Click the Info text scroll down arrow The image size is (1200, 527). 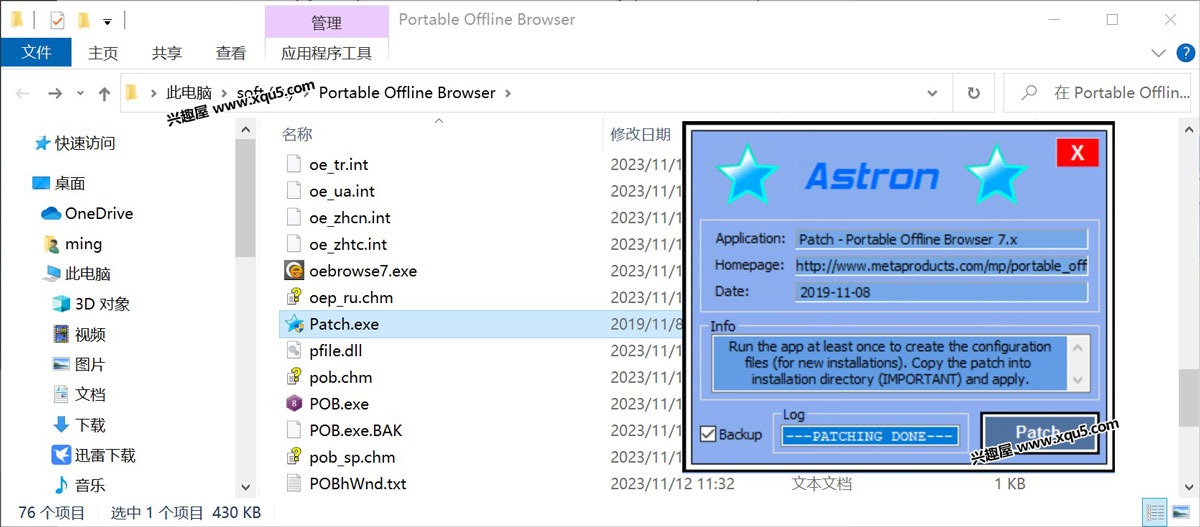1078,380
